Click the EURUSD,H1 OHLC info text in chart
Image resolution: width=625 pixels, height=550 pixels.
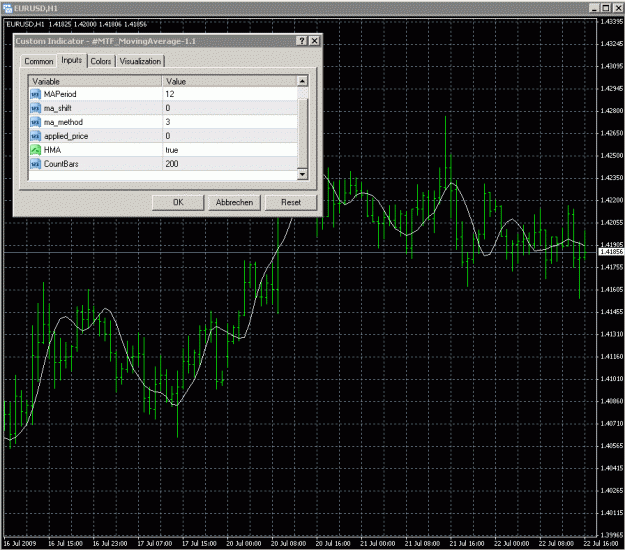pos(77,24)
